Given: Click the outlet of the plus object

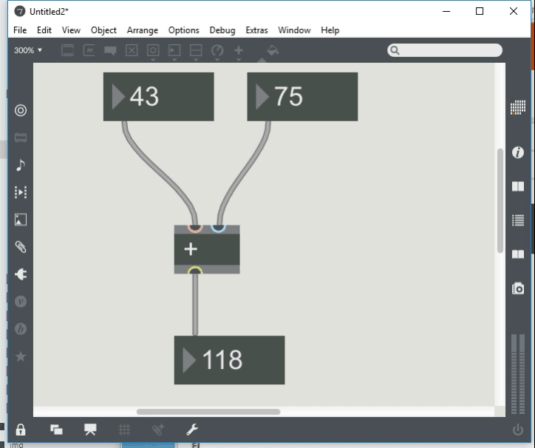Looking at the screenshot, I should tap(195, 271).
